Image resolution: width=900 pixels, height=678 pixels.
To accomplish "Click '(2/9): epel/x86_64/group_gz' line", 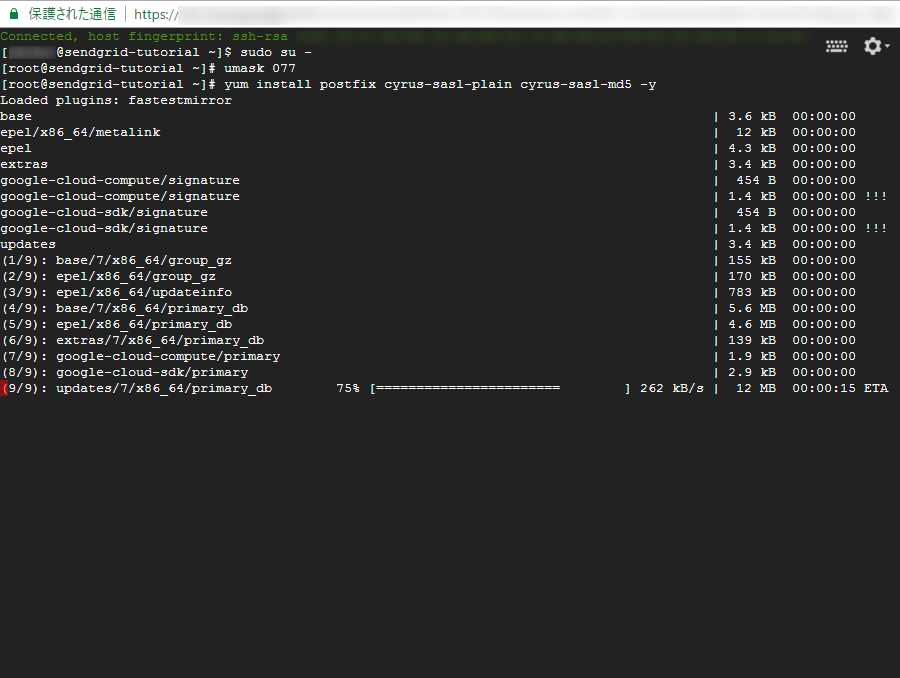I will click(108, 277).
